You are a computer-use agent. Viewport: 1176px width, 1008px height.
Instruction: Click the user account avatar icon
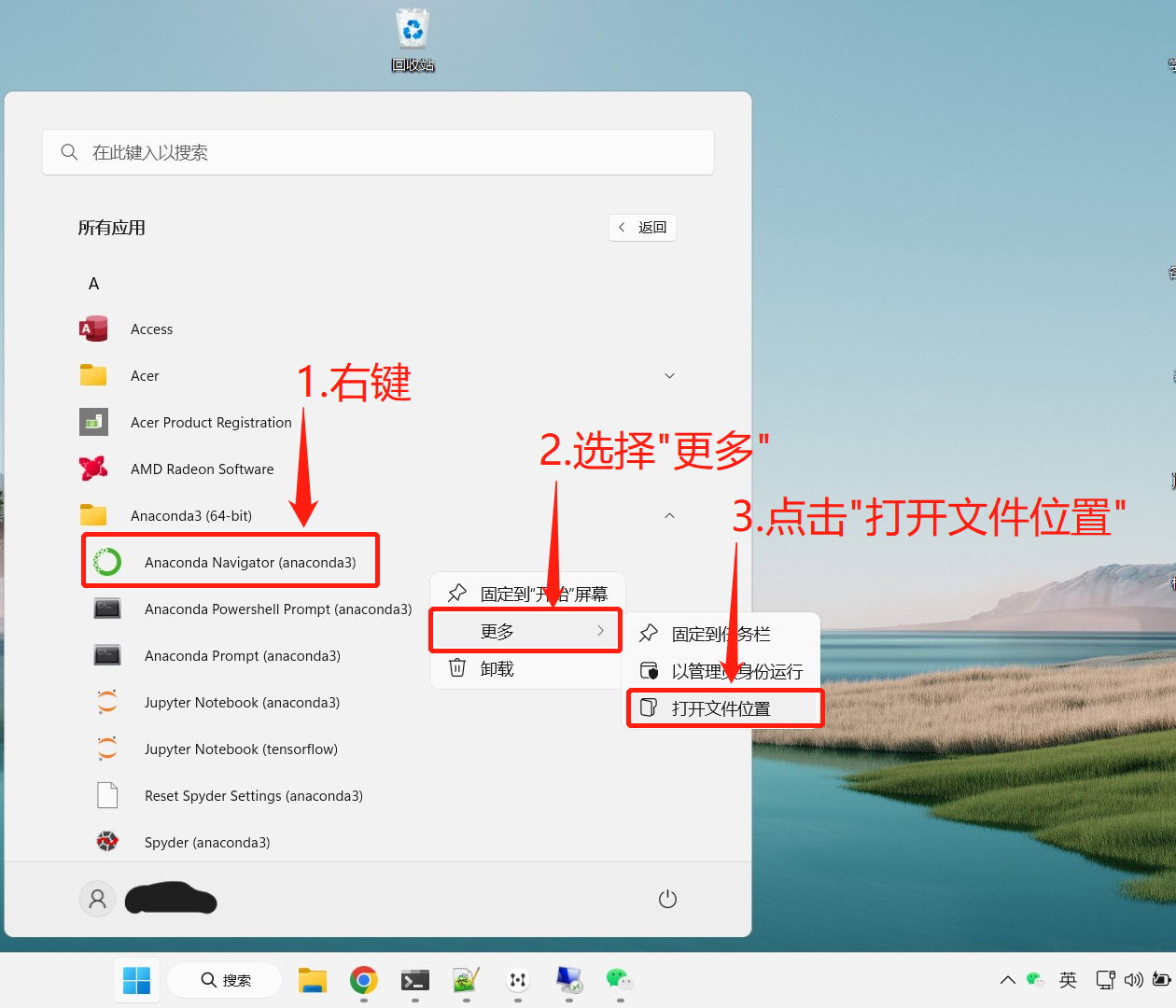pyautogui.click(x=97, y=899)
